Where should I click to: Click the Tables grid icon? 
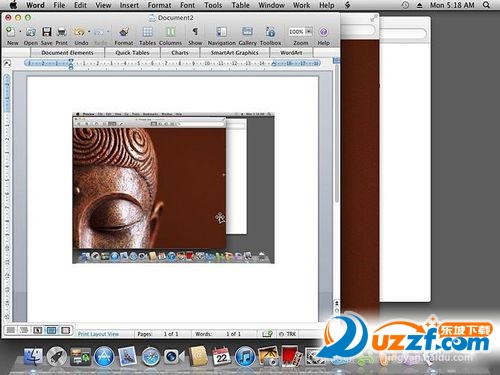(x=147, y=32)
